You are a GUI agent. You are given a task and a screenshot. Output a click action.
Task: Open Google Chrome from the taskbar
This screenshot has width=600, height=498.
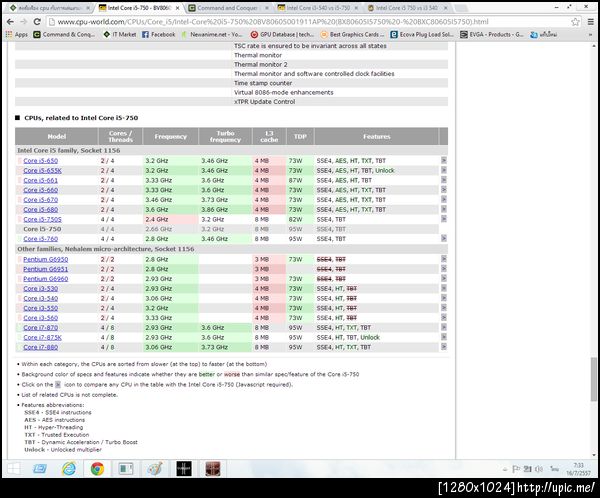click(x=97, y=469)
